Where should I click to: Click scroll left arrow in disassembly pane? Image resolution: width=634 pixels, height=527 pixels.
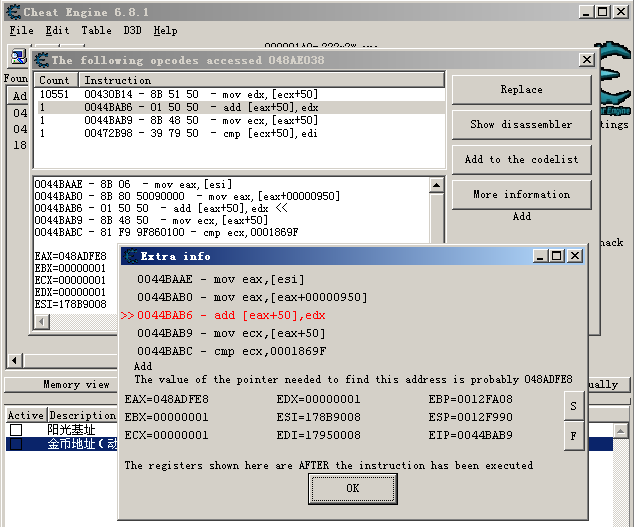coord(42,322)
